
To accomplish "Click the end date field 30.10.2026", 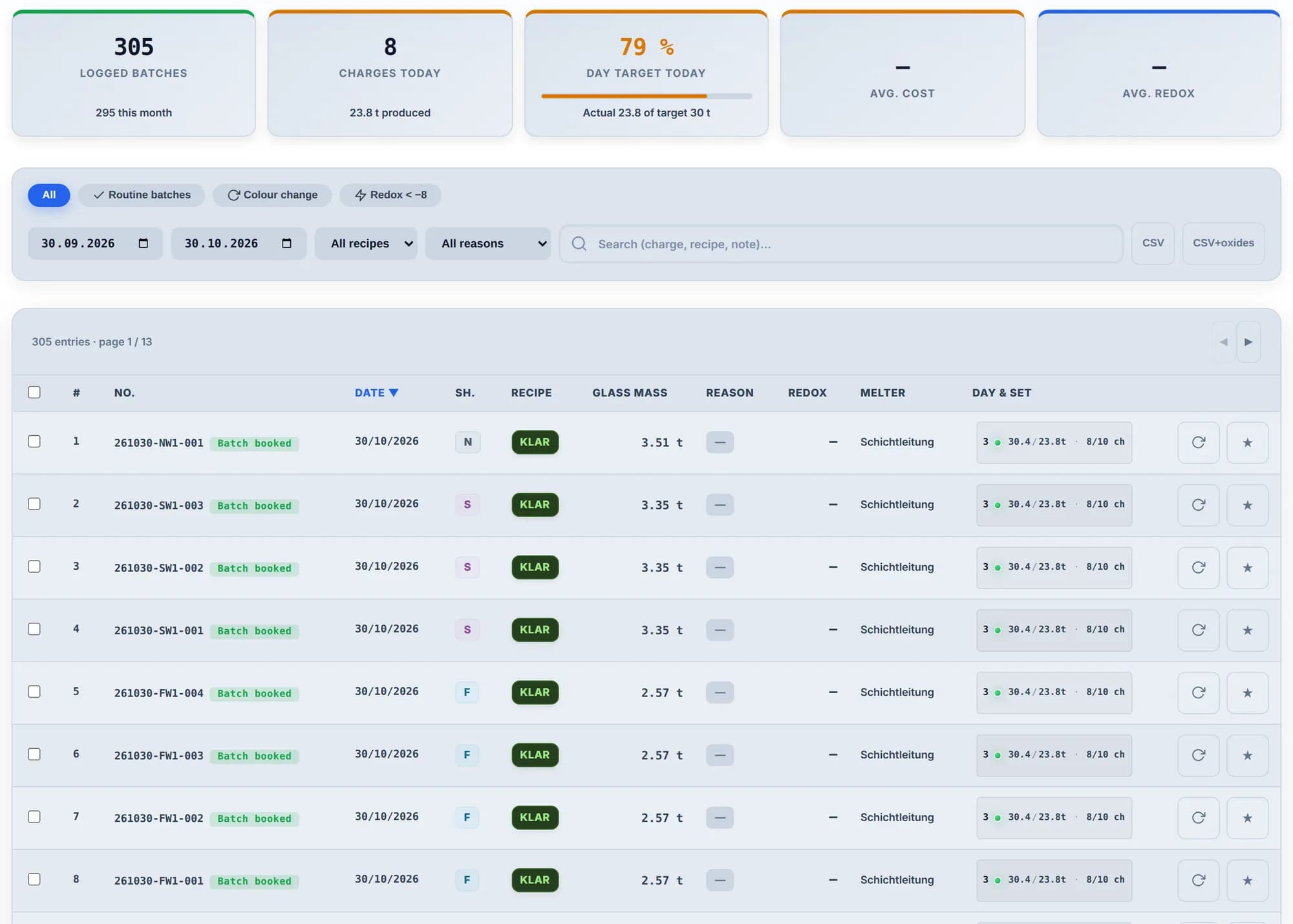I will (x=239, y=244).
